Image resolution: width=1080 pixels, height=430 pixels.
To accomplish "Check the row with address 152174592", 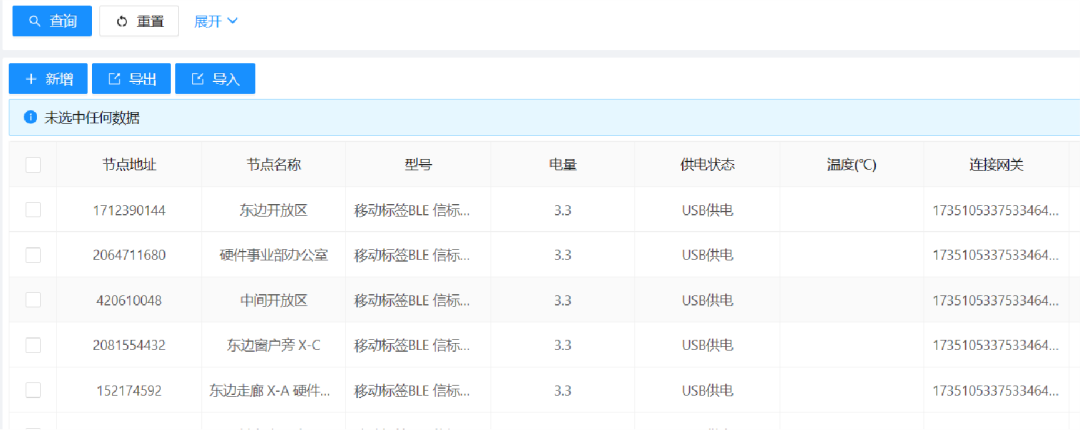I will pyautogui.click(x=33, y=390).
